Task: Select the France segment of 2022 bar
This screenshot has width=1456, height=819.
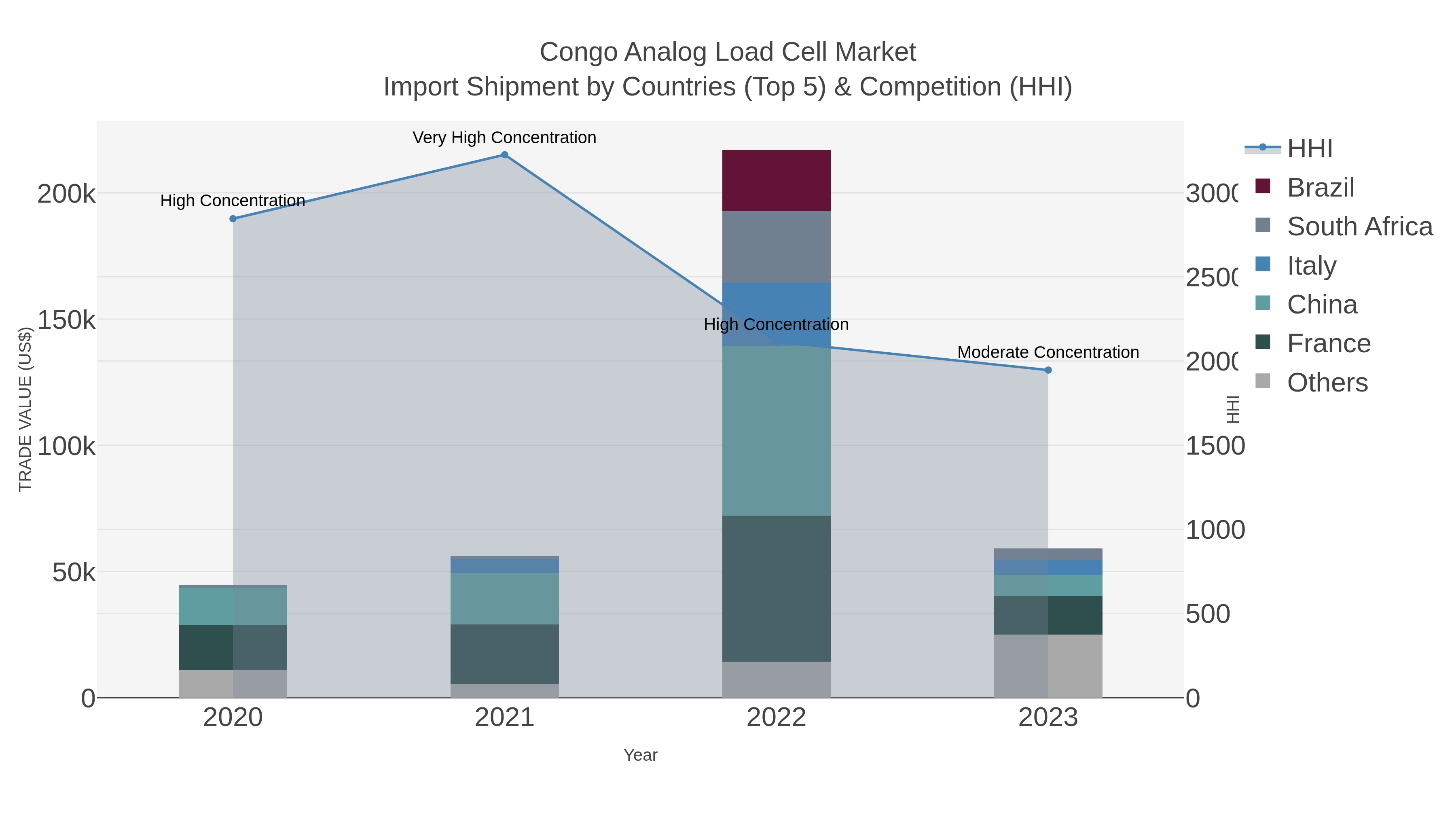Action: tap(777, 588)
